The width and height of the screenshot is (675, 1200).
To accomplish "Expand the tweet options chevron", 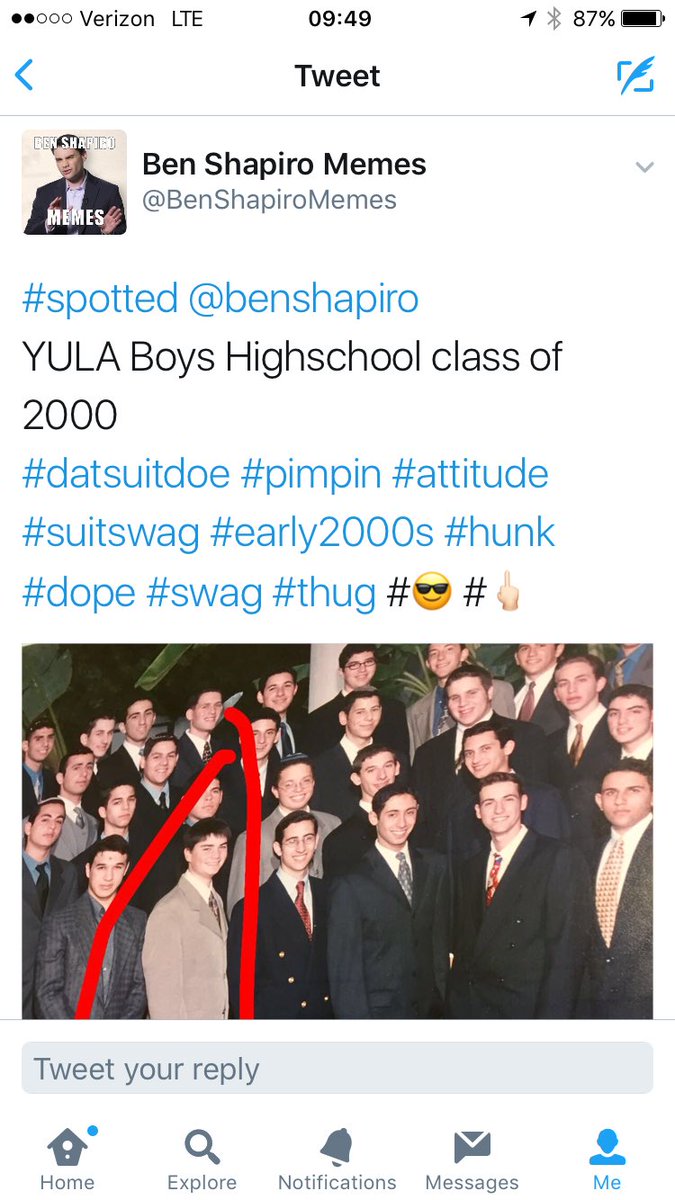I will click(644, 167).
